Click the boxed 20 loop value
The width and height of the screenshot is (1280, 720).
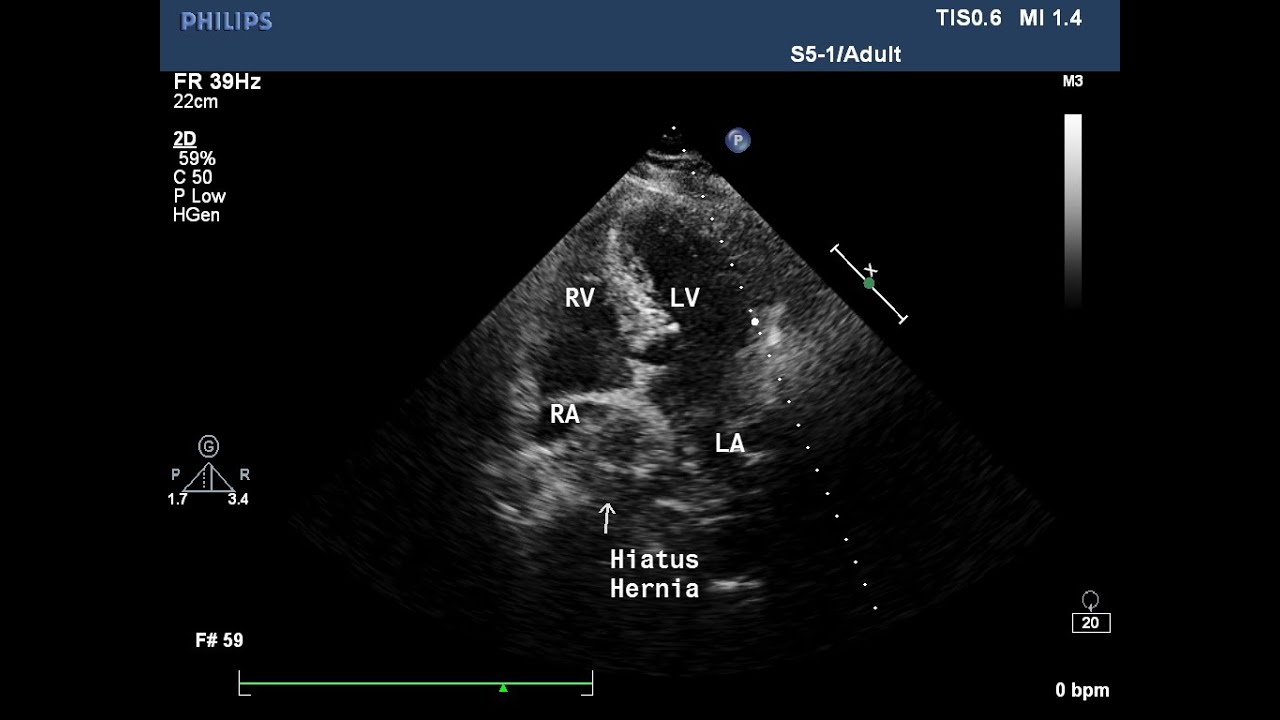1091,623
